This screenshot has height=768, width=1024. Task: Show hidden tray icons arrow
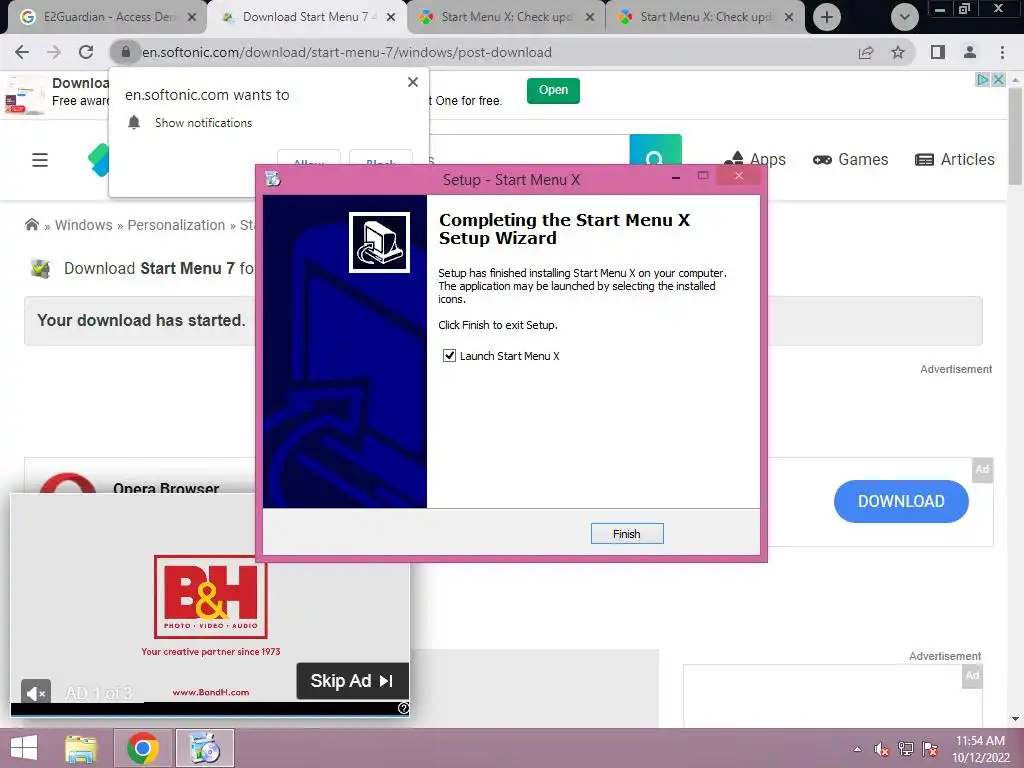857,749
